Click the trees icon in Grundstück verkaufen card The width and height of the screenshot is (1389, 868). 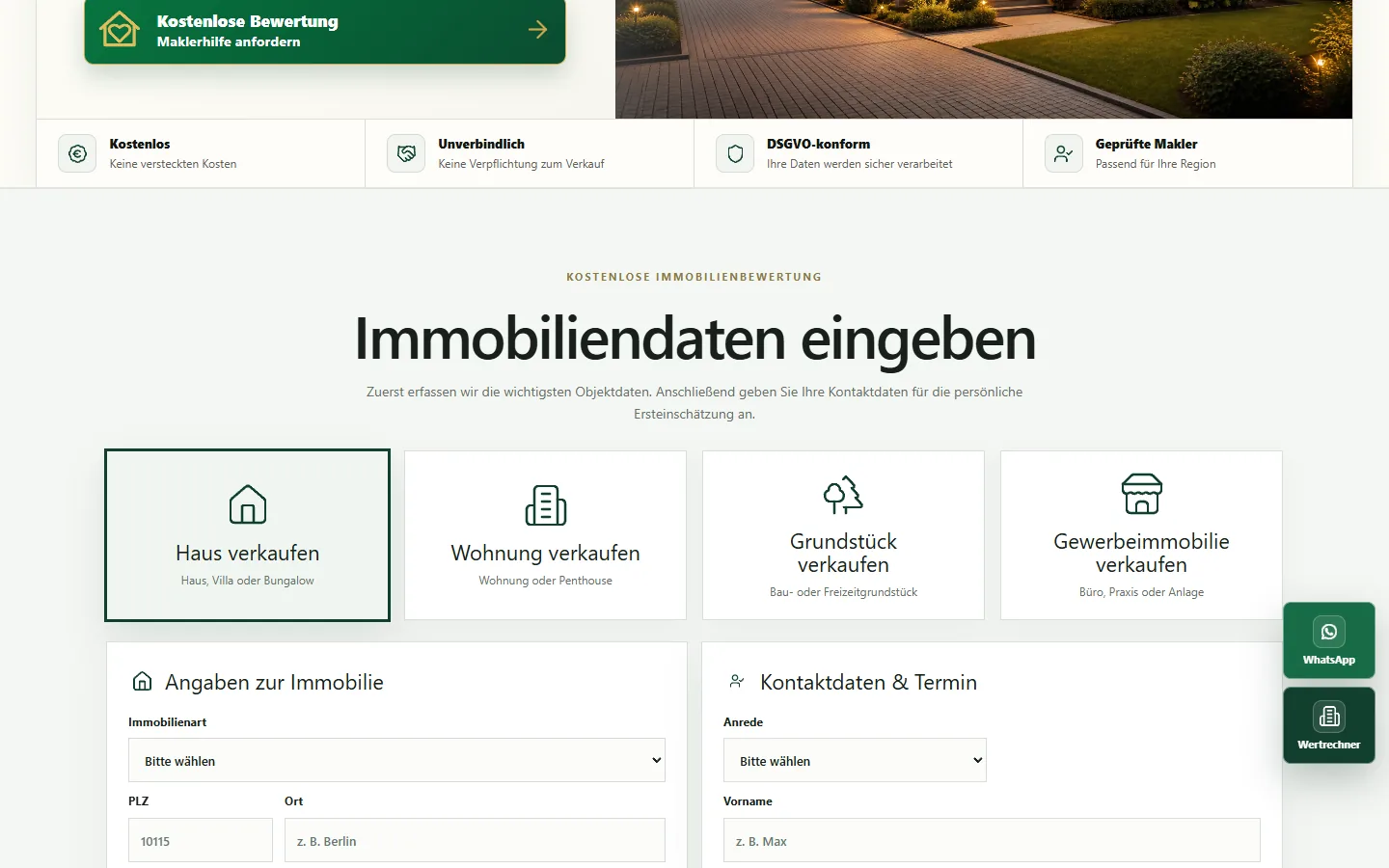(843, 494)
